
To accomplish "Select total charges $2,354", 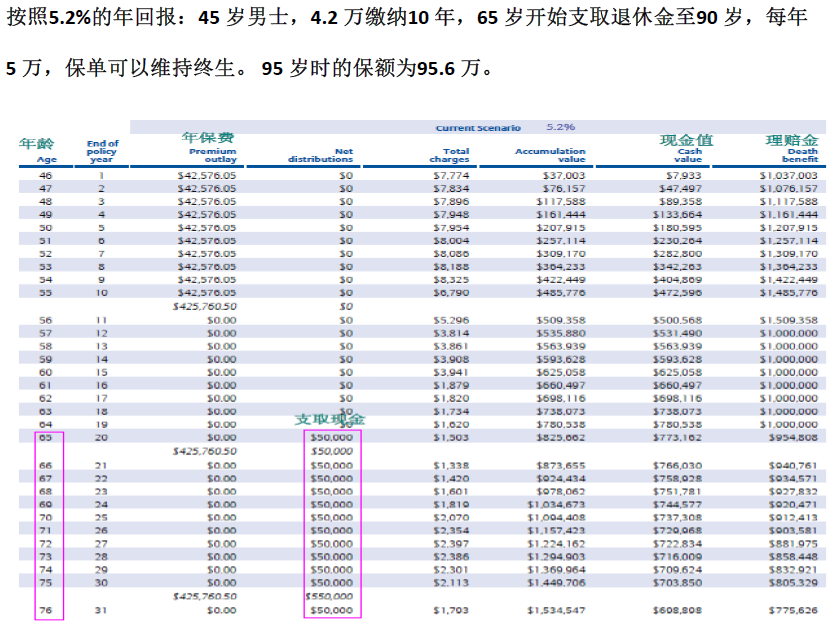I will point(452,531).
